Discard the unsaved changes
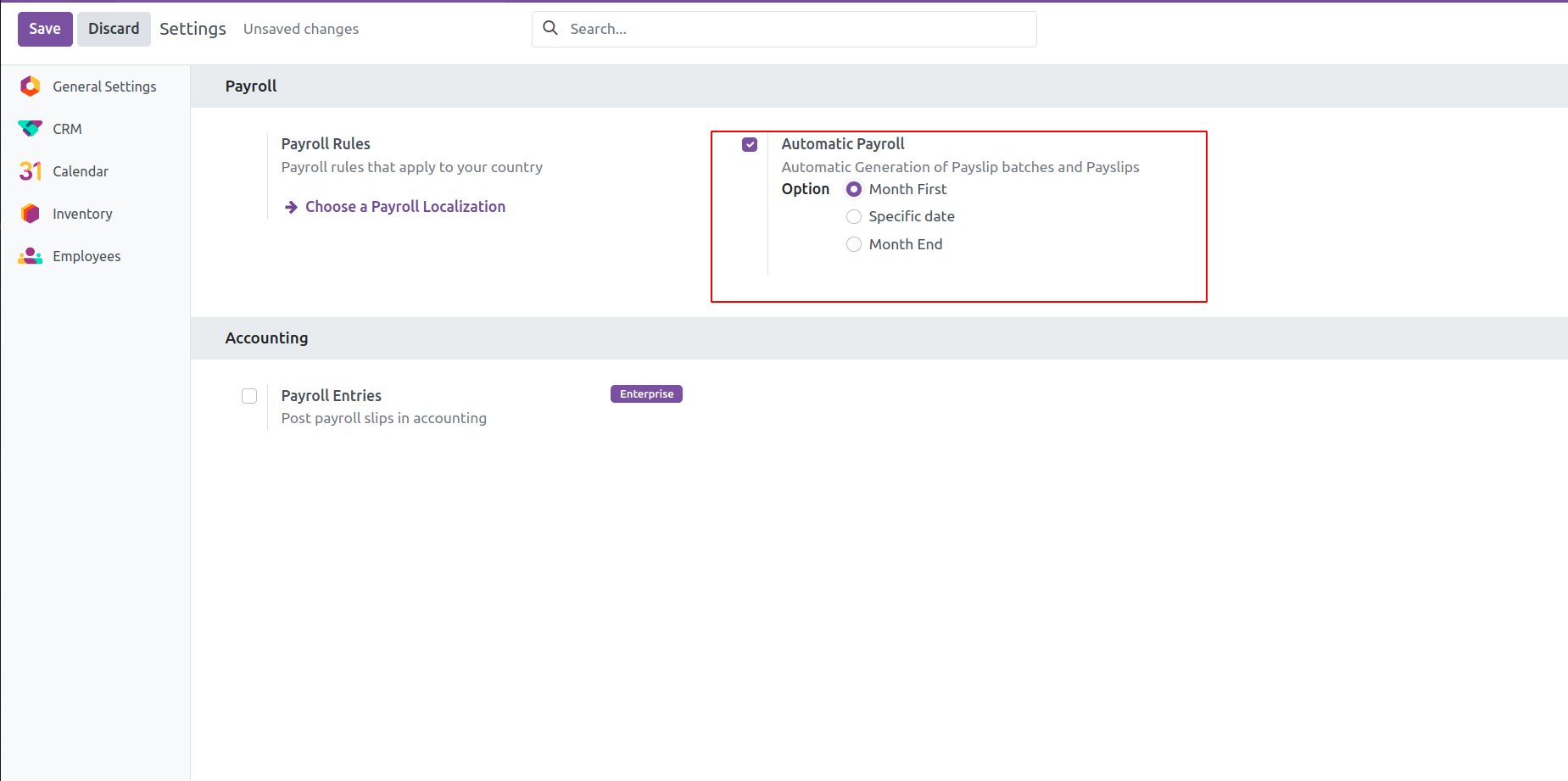Image resolution: width=1568 pixels, height=781 pixels. click(114, 29)
